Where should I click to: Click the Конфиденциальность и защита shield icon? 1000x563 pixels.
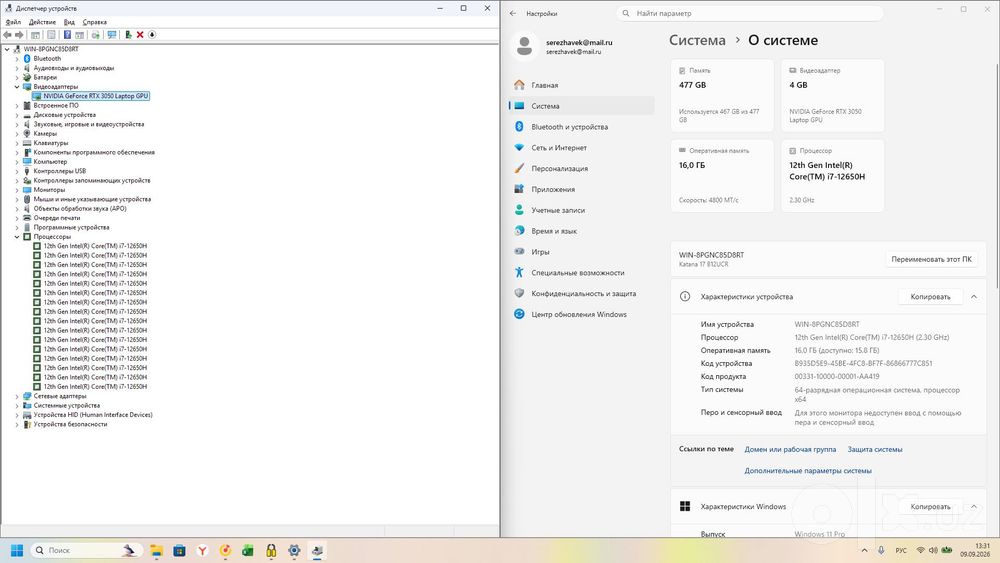point(519,293)
